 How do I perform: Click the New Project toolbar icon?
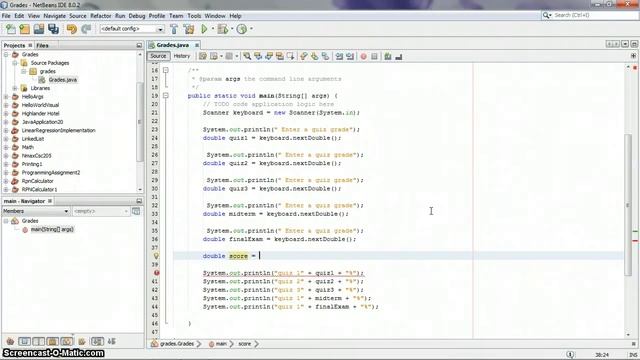(24, 29)
